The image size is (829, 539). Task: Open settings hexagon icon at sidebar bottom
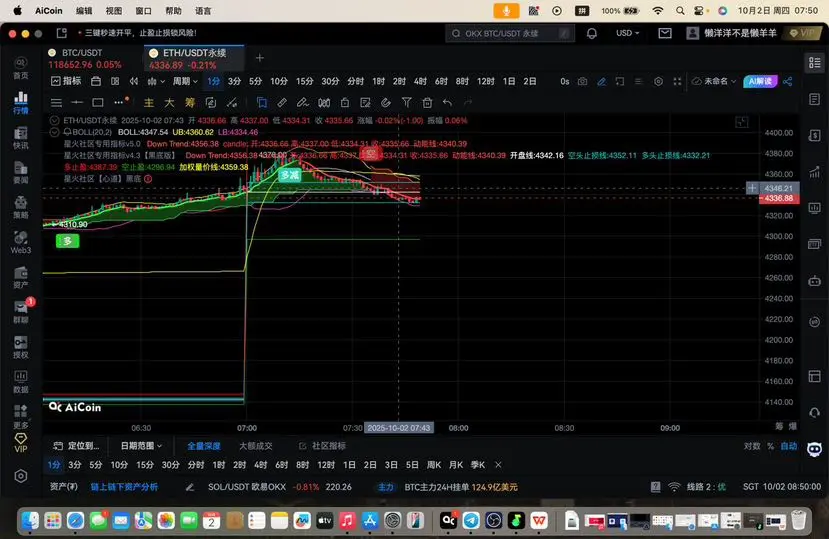(x=21, y=476)
